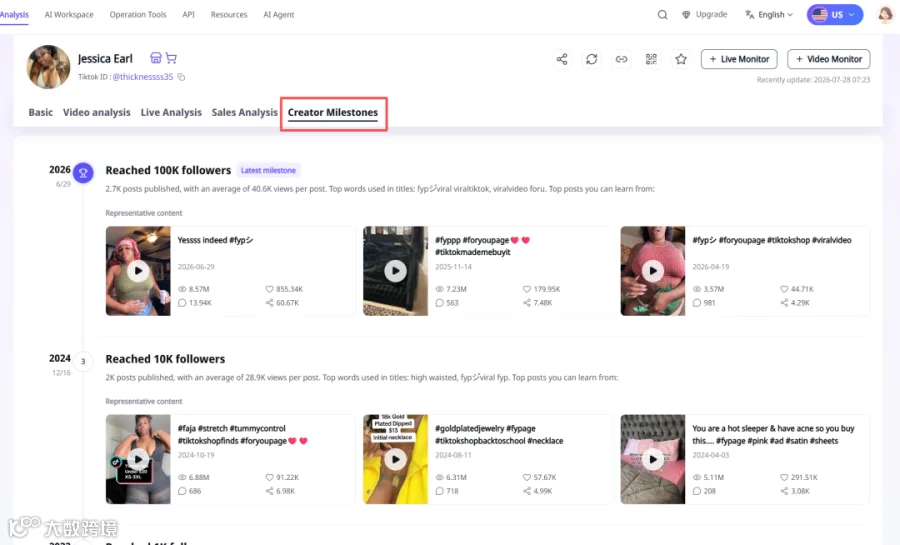The height and width of the screenshot is (545, 900).
Task: Click the 291.51K likes heart icon
Action: [784, 477]
